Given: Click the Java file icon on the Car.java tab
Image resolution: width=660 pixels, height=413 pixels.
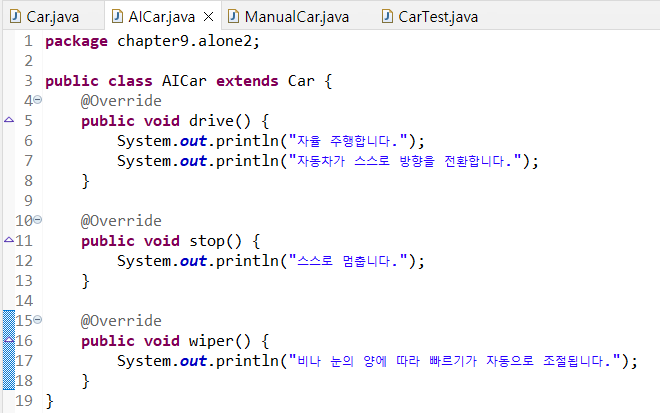Looking at the screenshot, I should (x=15, y=16).
